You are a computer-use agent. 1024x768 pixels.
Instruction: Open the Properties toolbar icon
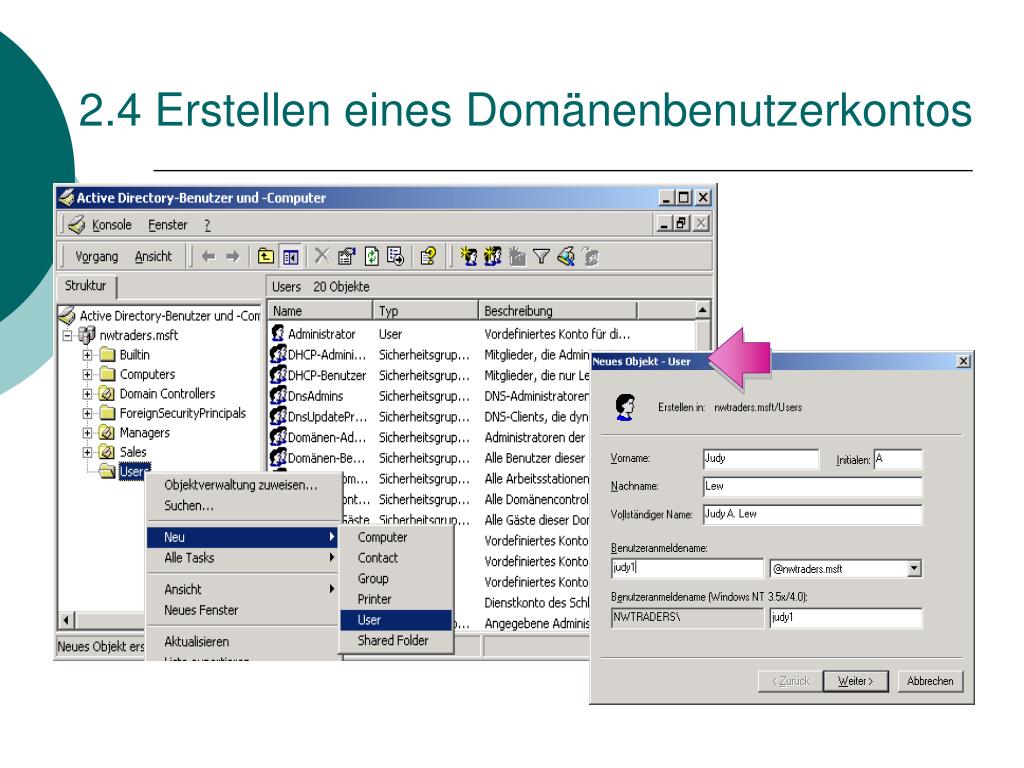point(346,256)
